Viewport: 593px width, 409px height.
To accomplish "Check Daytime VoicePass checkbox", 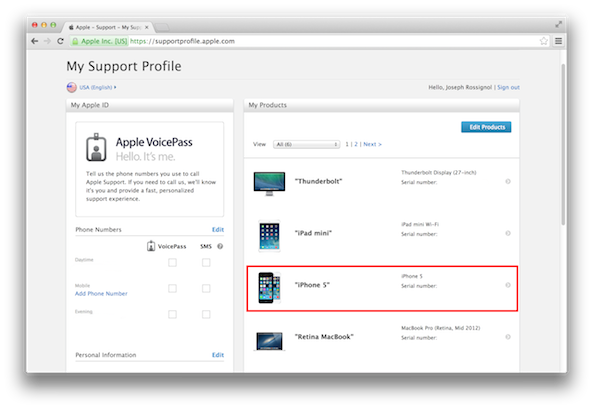I will [x=172, y=263].
